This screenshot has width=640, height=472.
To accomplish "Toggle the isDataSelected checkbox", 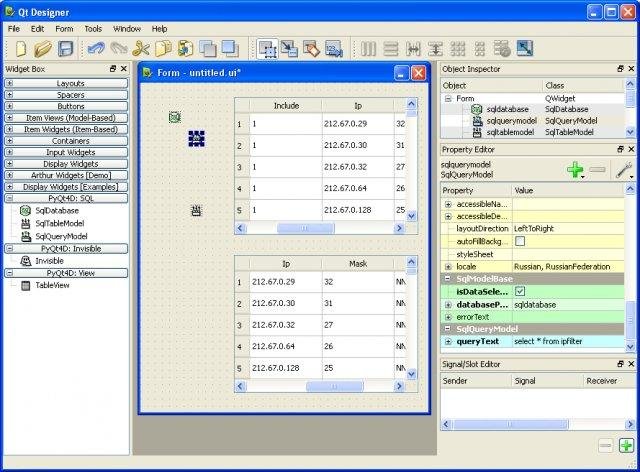I will coord(520,291).
